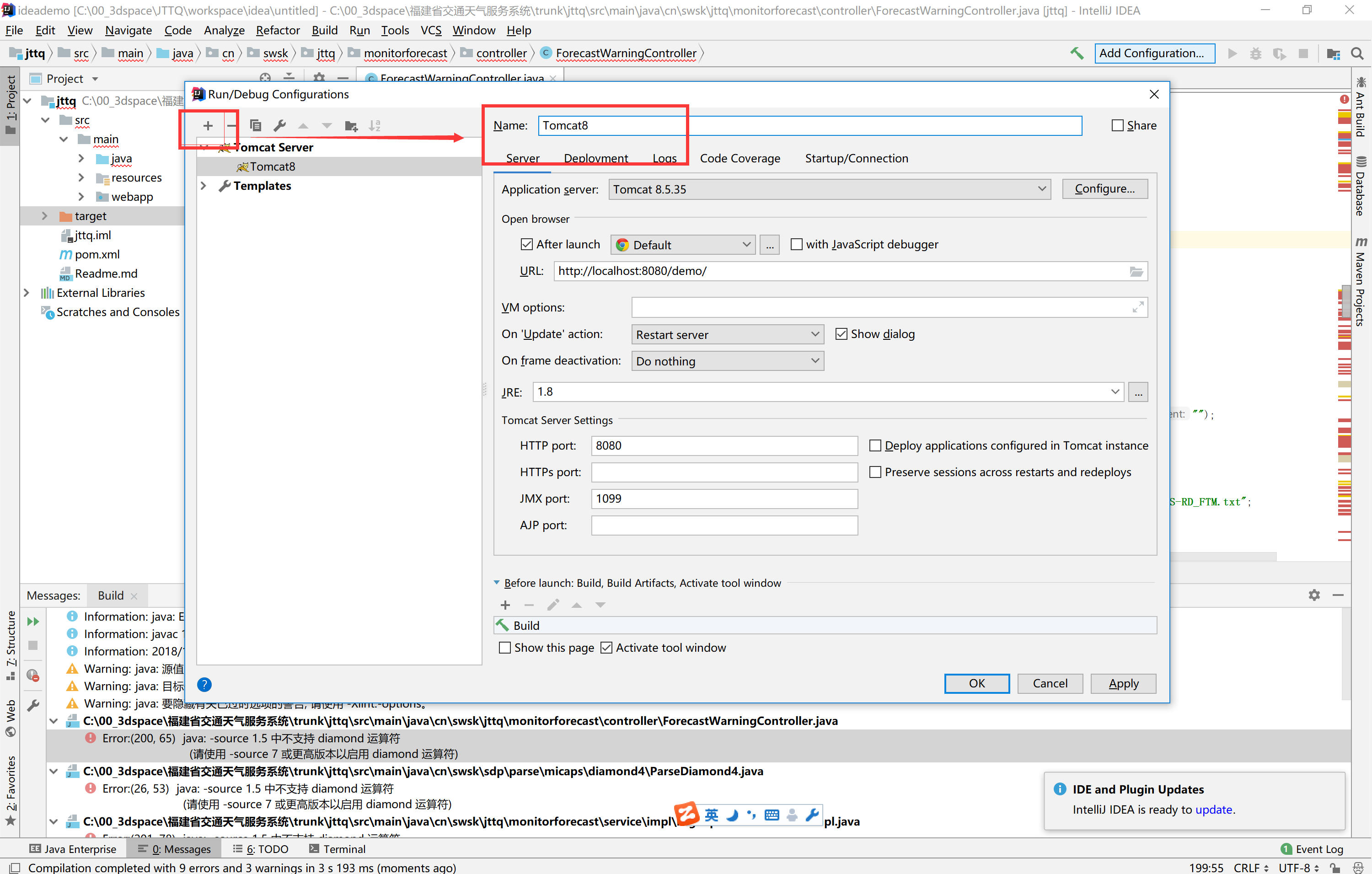Click the sort configurations alphabetically icon
The width and height of the screenshot is (1372, 874).
click(x=375, y=126)
